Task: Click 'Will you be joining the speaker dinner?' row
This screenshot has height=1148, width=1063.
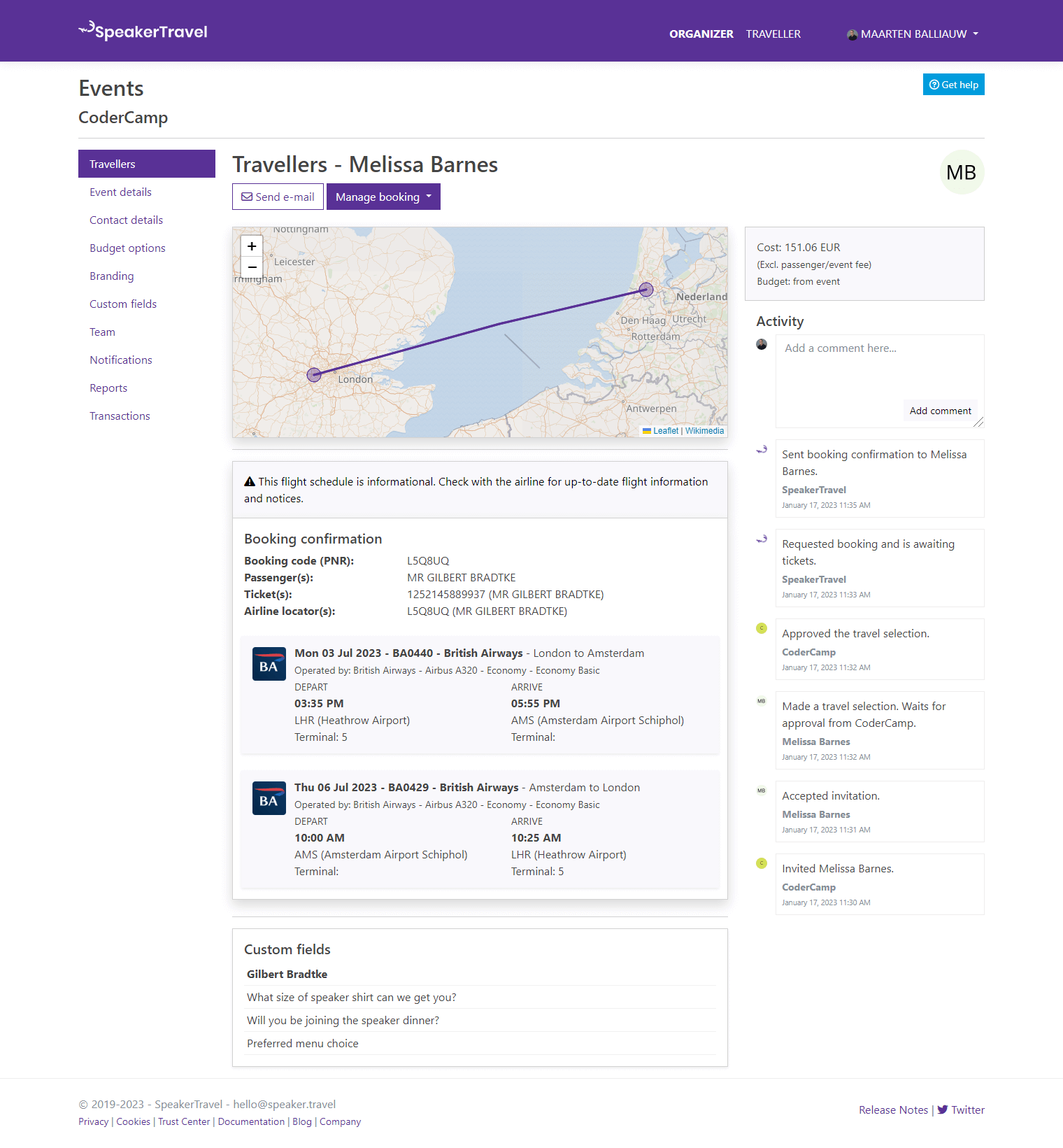Action: click(x=481, y=1021)
